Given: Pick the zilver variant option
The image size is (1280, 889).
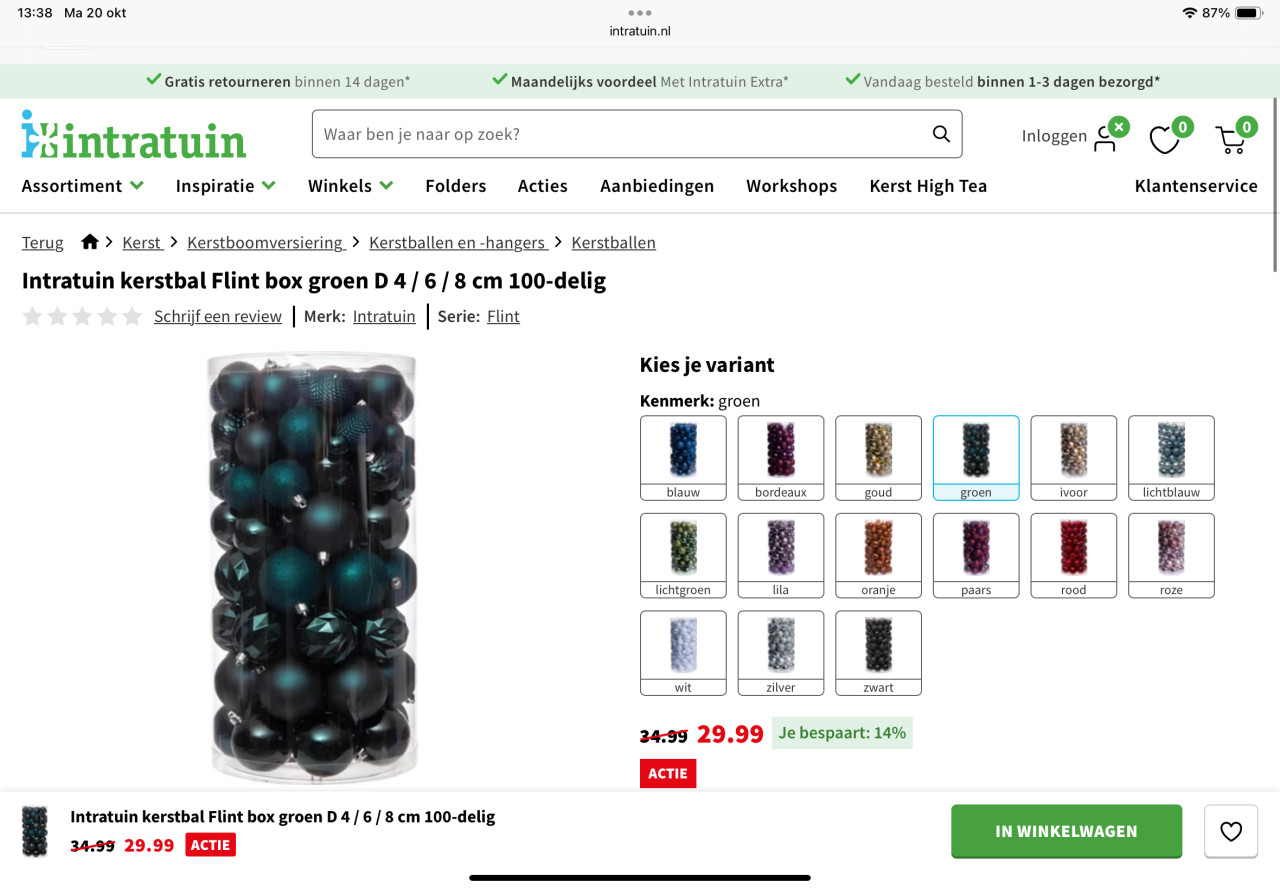Looking at the screenshot, I should click(x=781, y=653).
